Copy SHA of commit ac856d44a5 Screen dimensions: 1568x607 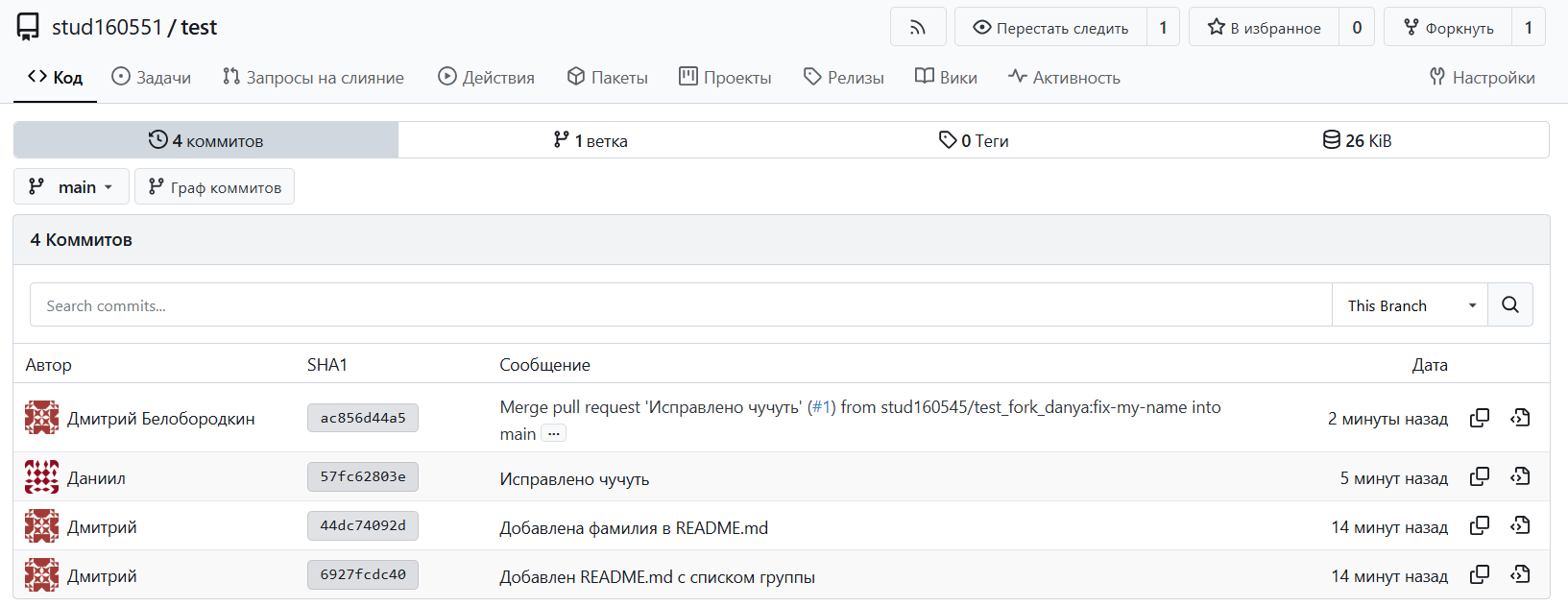(1480, 418)
